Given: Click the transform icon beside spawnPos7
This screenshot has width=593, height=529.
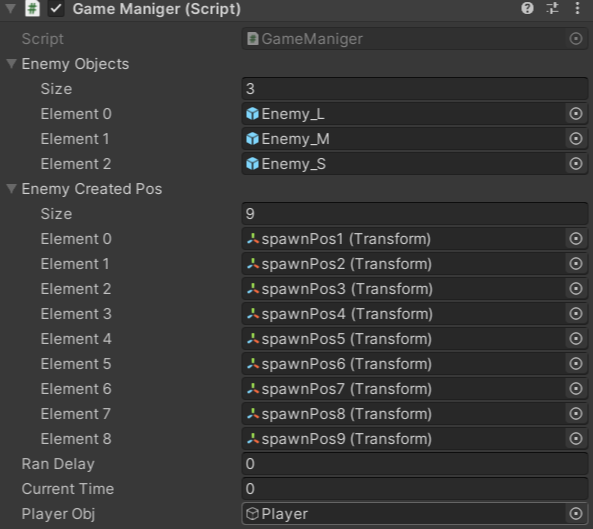Looking at the screenshot, I should coord(253,388).
